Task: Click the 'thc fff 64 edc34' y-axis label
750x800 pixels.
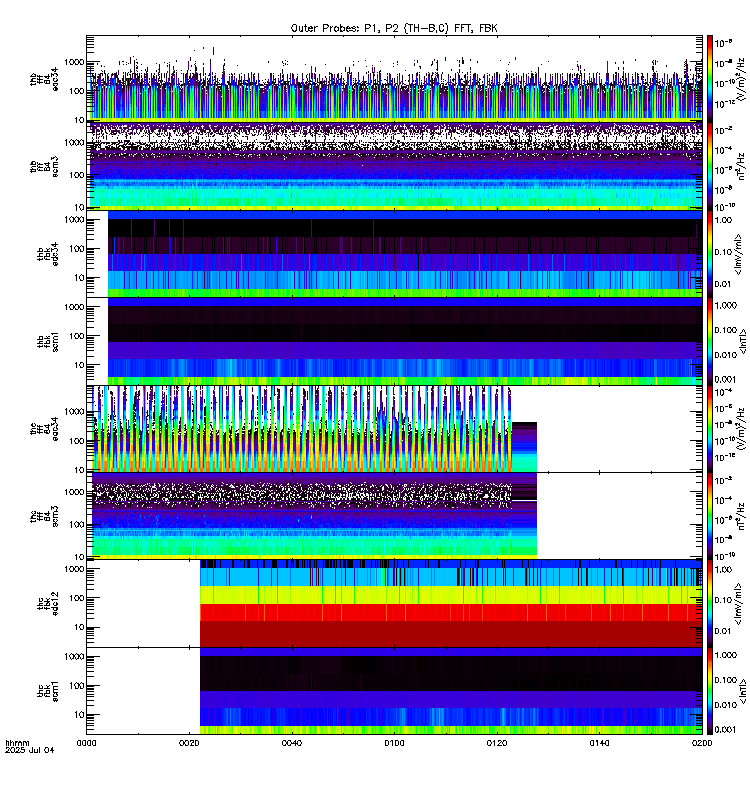Action: click(x=44, y=429)
